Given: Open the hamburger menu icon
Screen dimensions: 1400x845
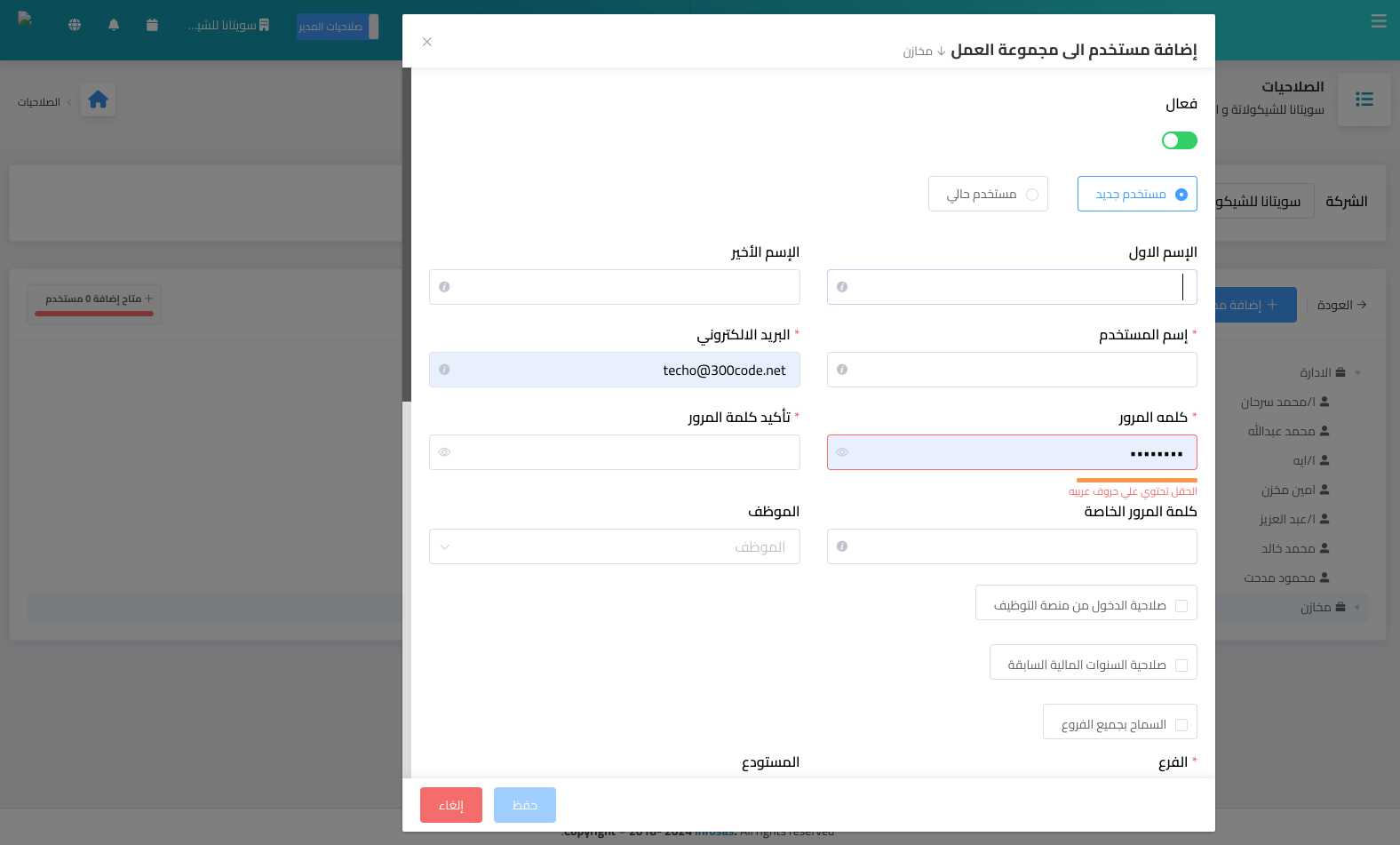Looking at the screenshot, I should [x=1379, y=21].
